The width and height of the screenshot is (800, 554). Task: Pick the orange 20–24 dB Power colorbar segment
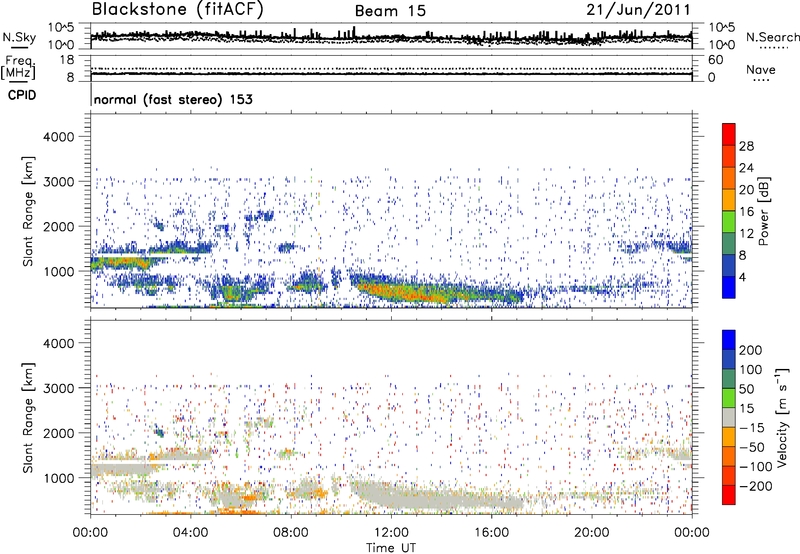(729, 178)
